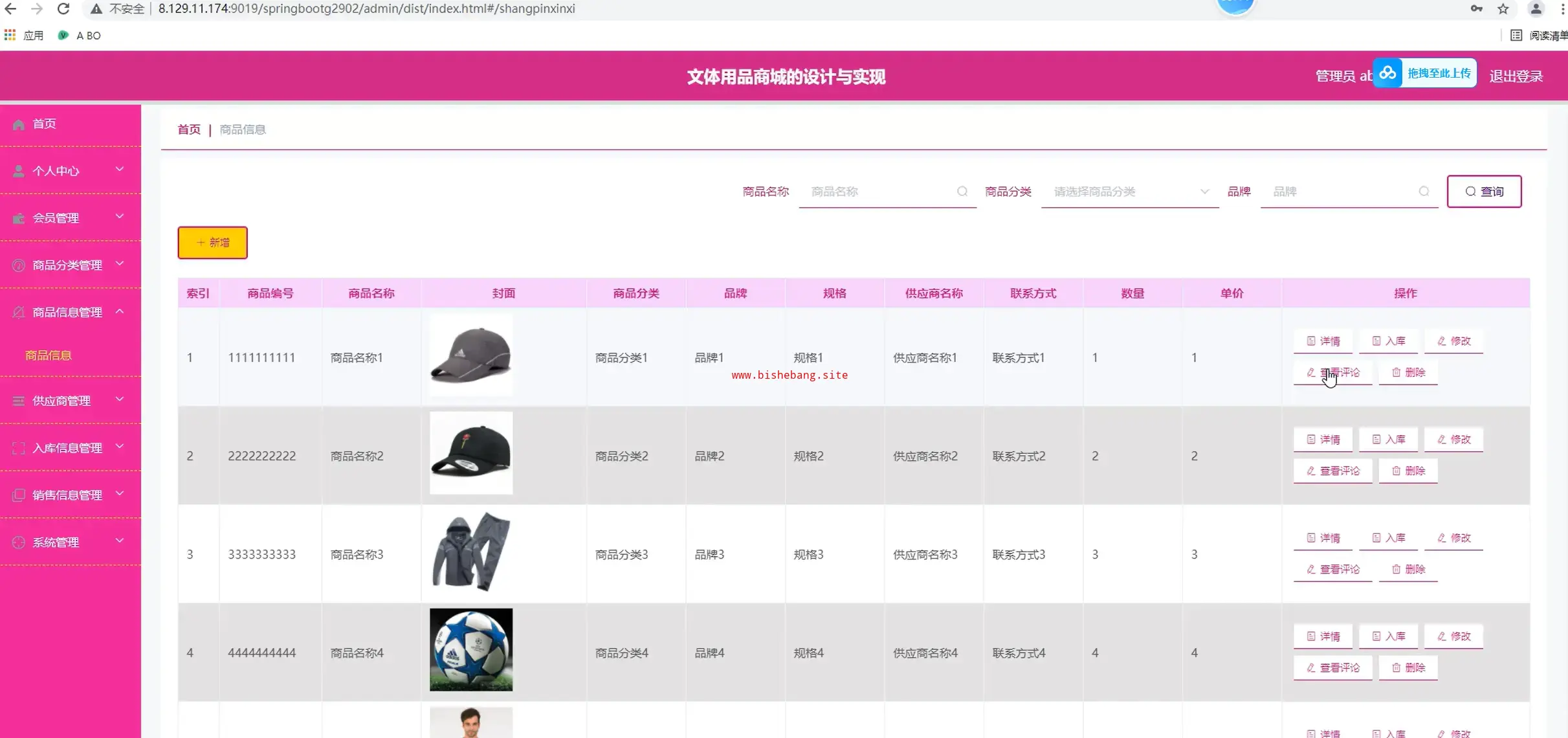Click the yellow 新增 button

pos(212,242)
